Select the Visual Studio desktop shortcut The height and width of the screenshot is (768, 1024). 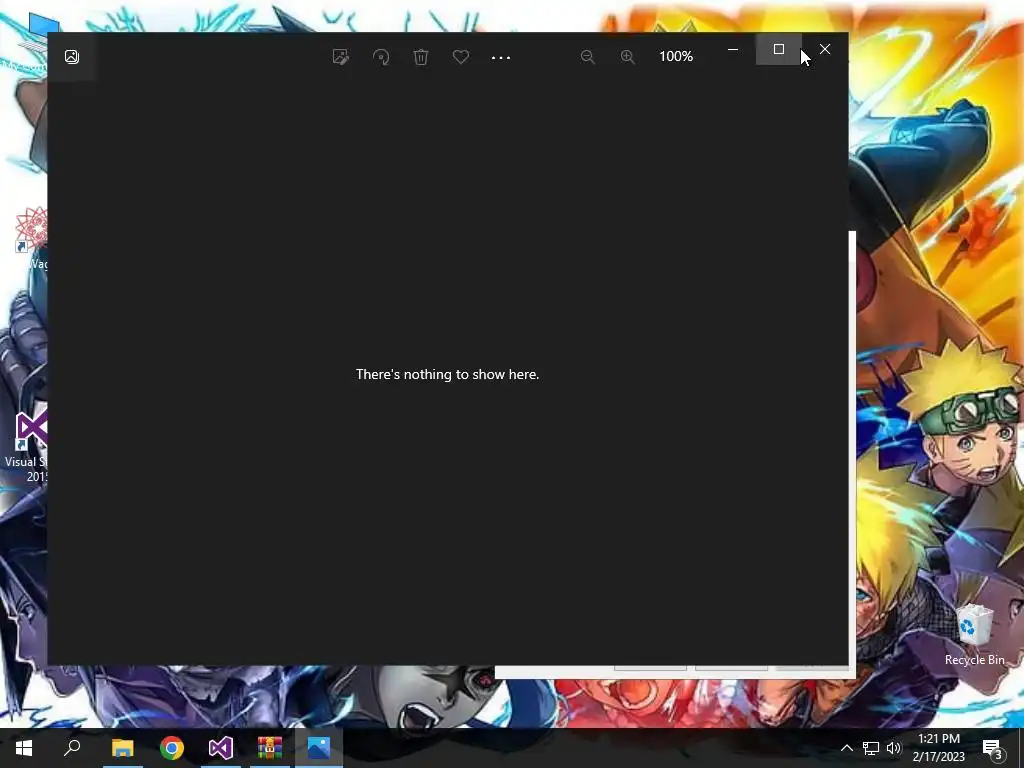26,447
